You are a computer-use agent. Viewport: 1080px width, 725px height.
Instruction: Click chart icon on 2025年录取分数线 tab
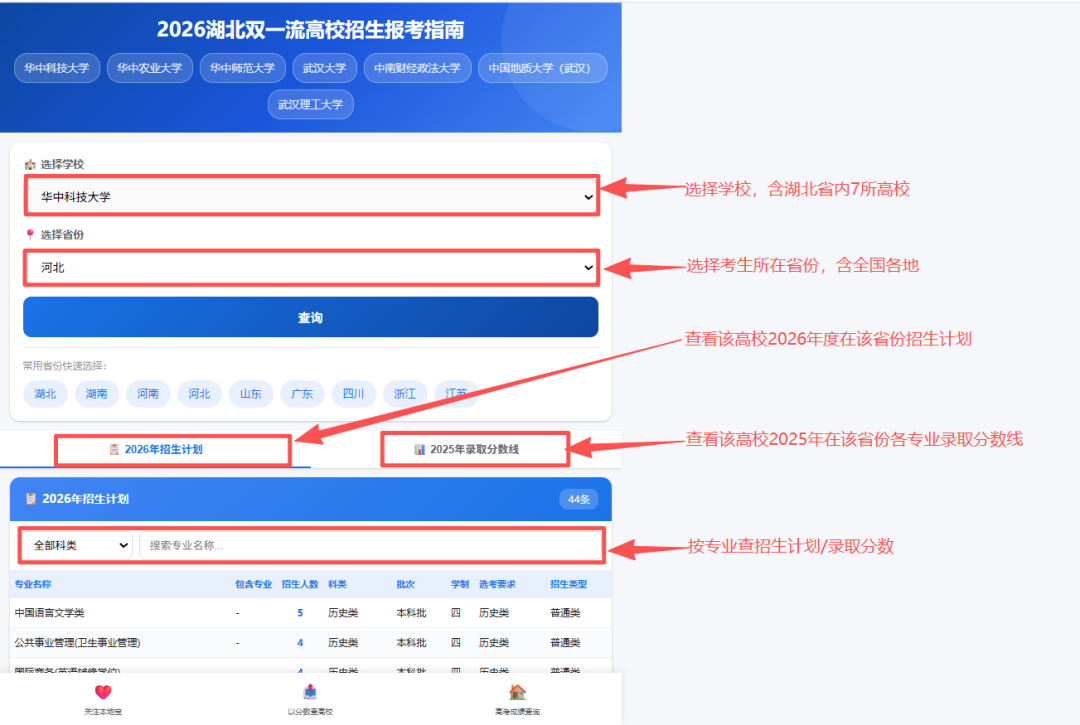point(419,450)
